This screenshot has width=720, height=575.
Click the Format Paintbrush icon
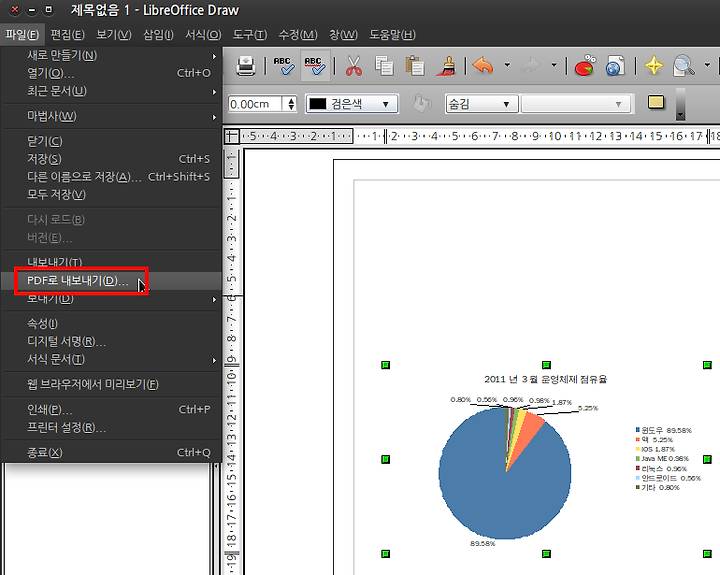click(446, 66)
